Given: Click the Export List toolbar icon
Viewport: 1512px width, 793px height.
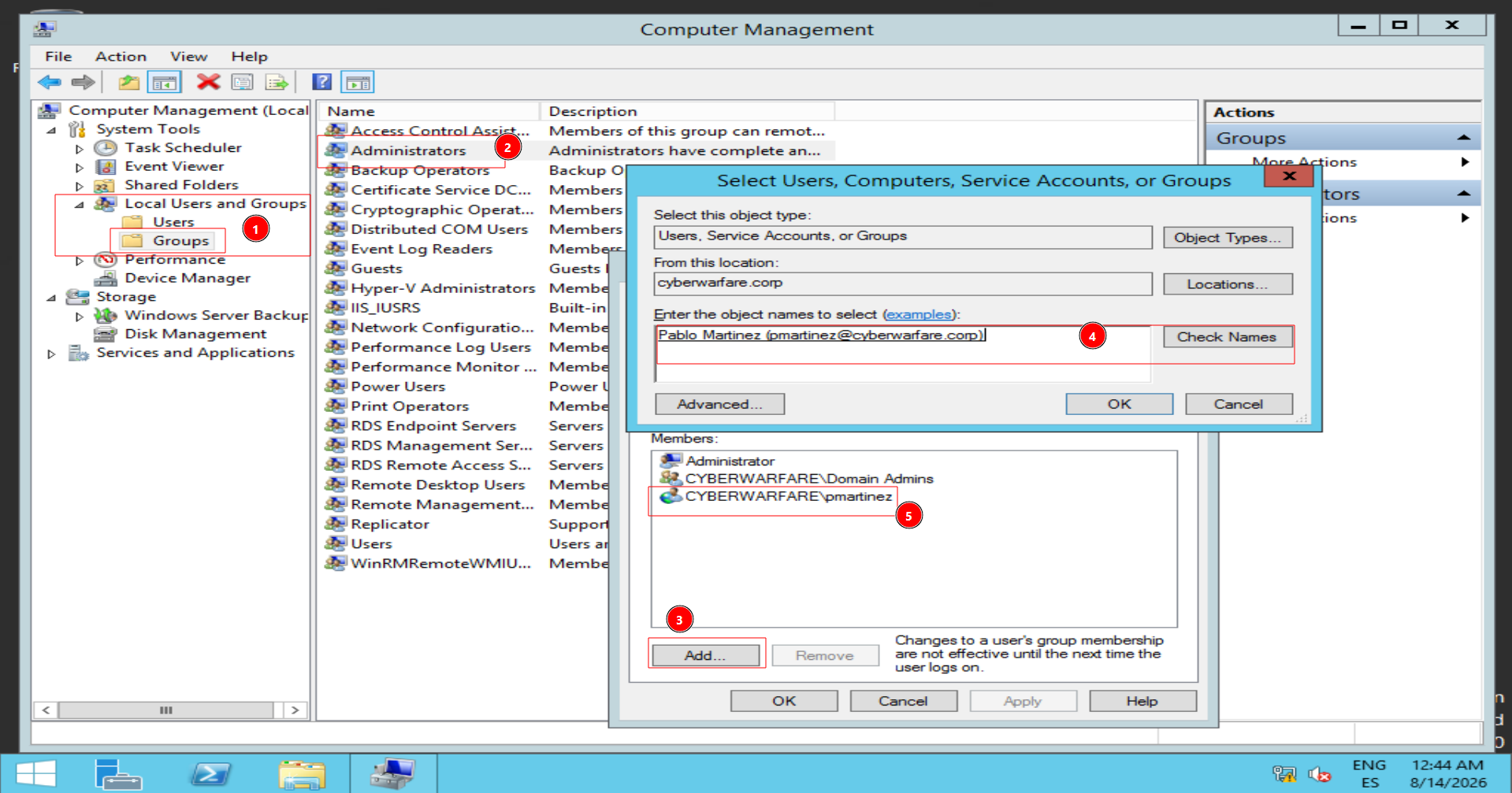Looking at the screenshot, I should point(277,82).
